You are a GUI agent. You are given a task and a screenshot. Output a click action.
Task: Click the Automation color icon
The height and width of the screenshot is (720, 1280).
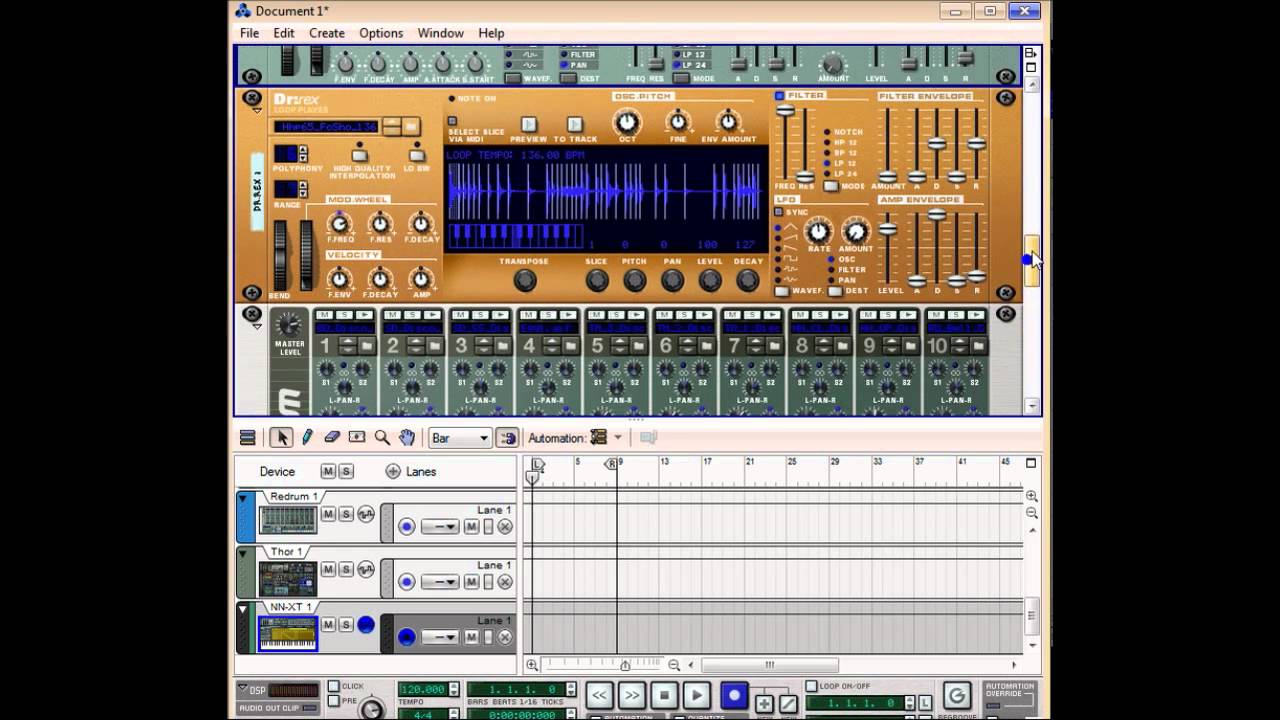[x=599, y=437]
